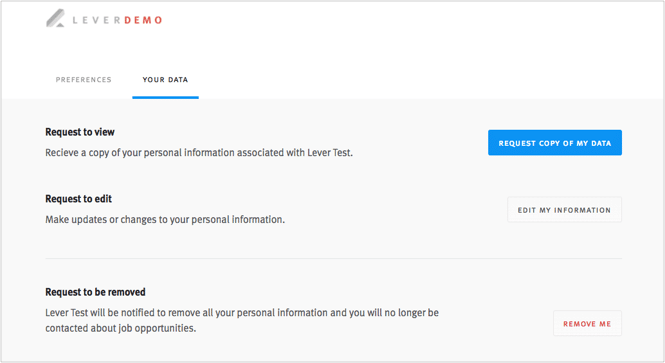Click 'Lever Test' in the view description
The image size is (665, 363).
coord(330,153)
